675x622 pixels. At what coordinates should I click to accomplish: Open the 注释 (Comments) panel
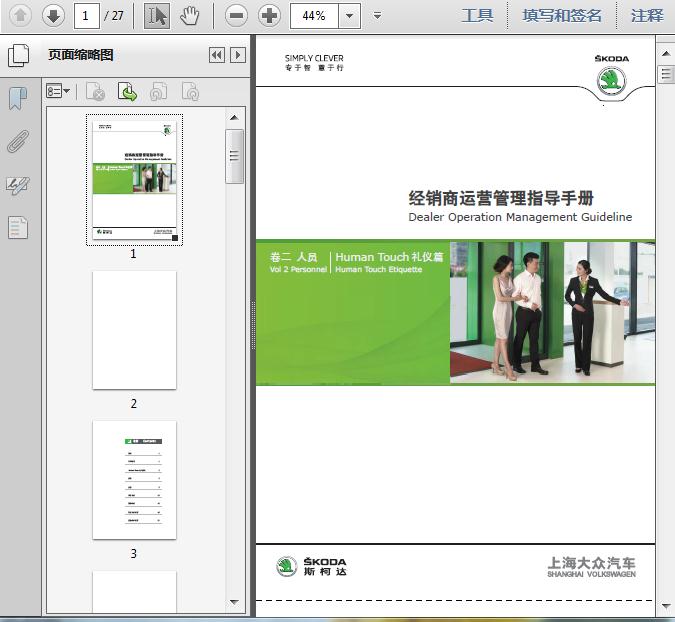[647, 16]
